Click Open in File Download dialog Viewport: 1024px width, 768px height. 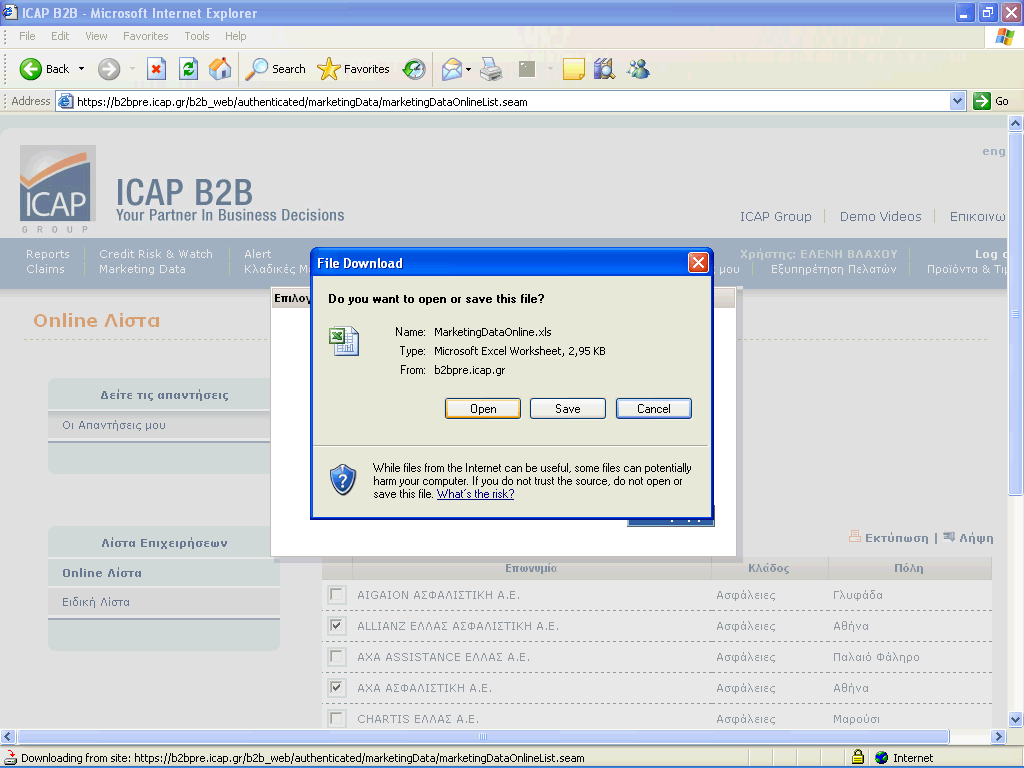tap(483, 409)
